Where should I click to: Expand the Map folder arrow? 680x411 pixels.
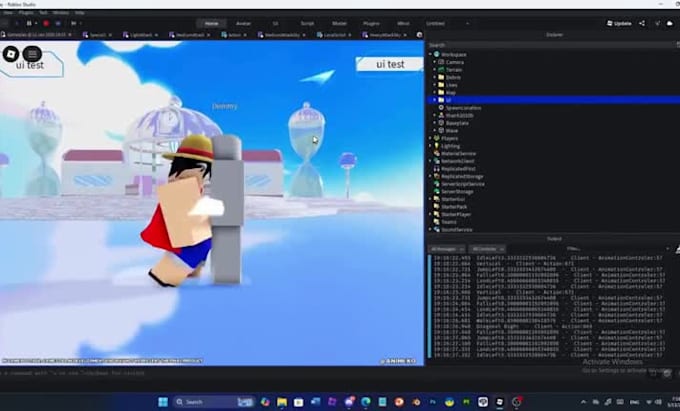tap(435, 92)
